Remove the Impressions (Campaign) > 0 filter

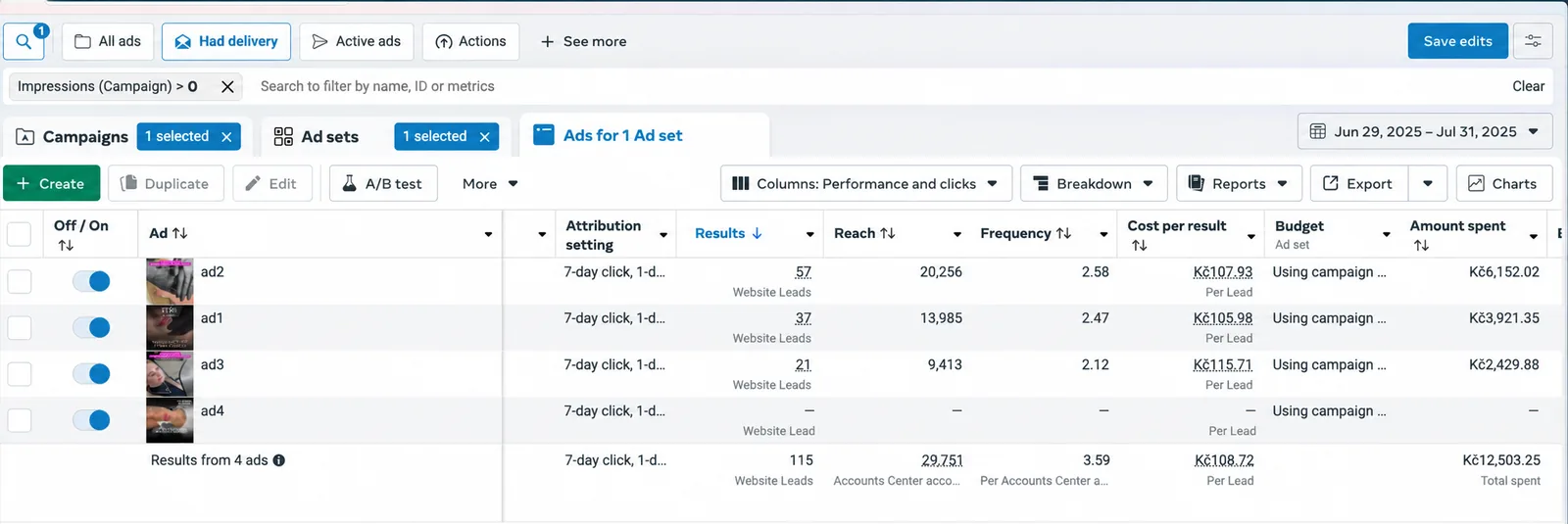pos(227,86)
